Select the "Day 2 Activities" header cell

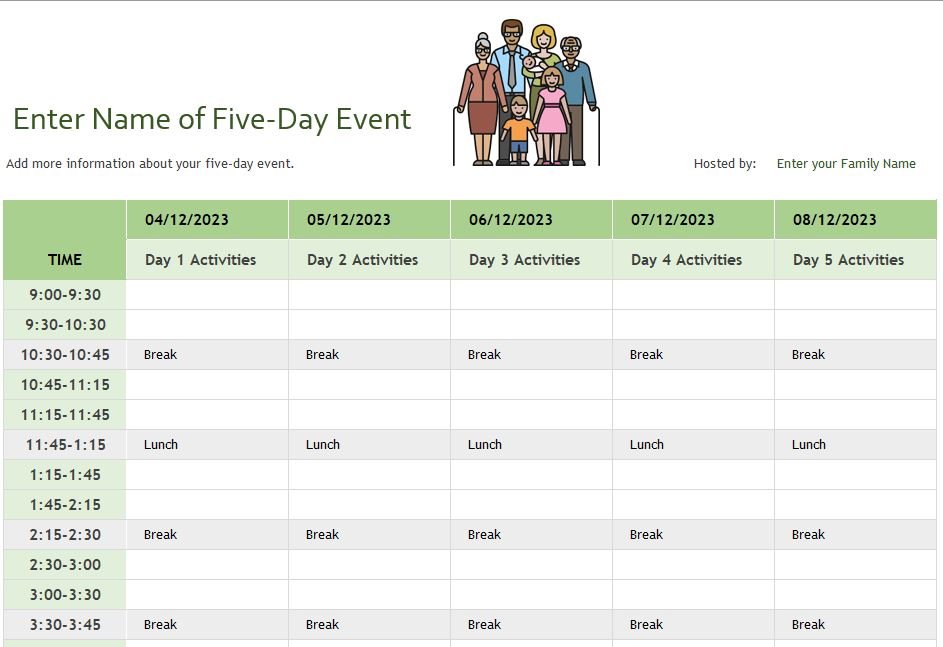pos(369,260)
